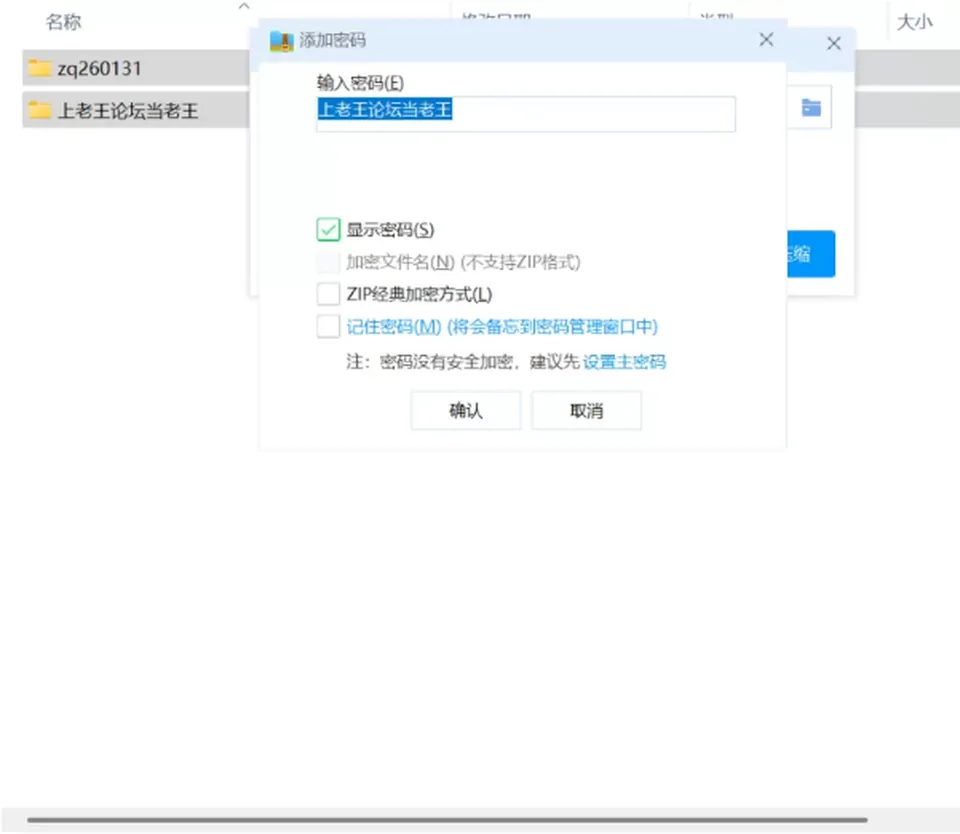Select the zq260131 folder icon
This screenshot has width=960, height=834.
40,68
